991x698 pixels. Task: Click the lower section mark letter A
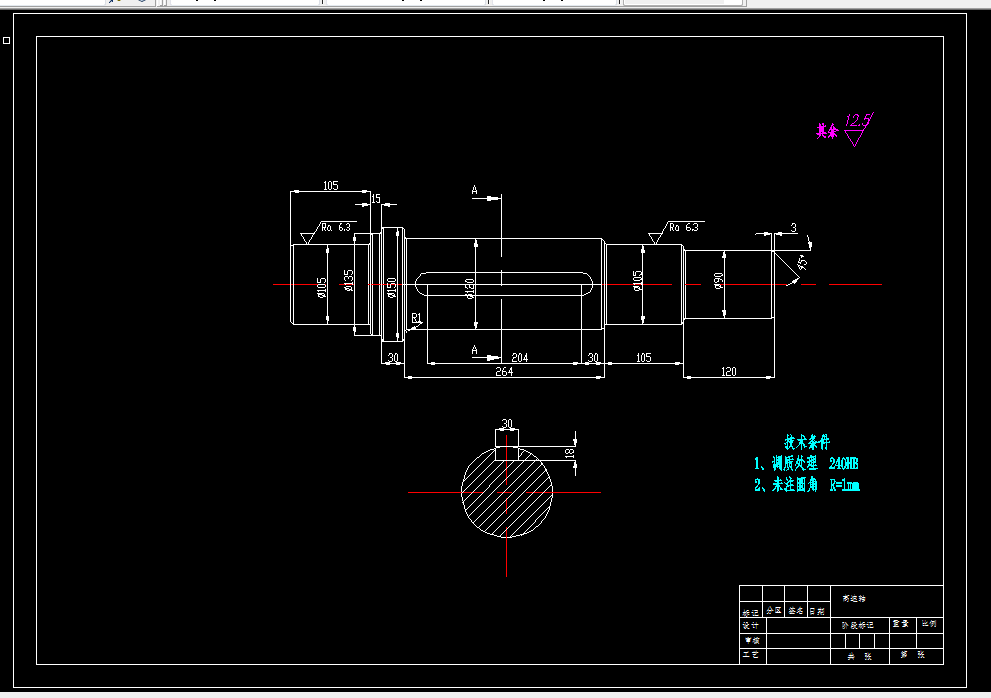(475, 350)
